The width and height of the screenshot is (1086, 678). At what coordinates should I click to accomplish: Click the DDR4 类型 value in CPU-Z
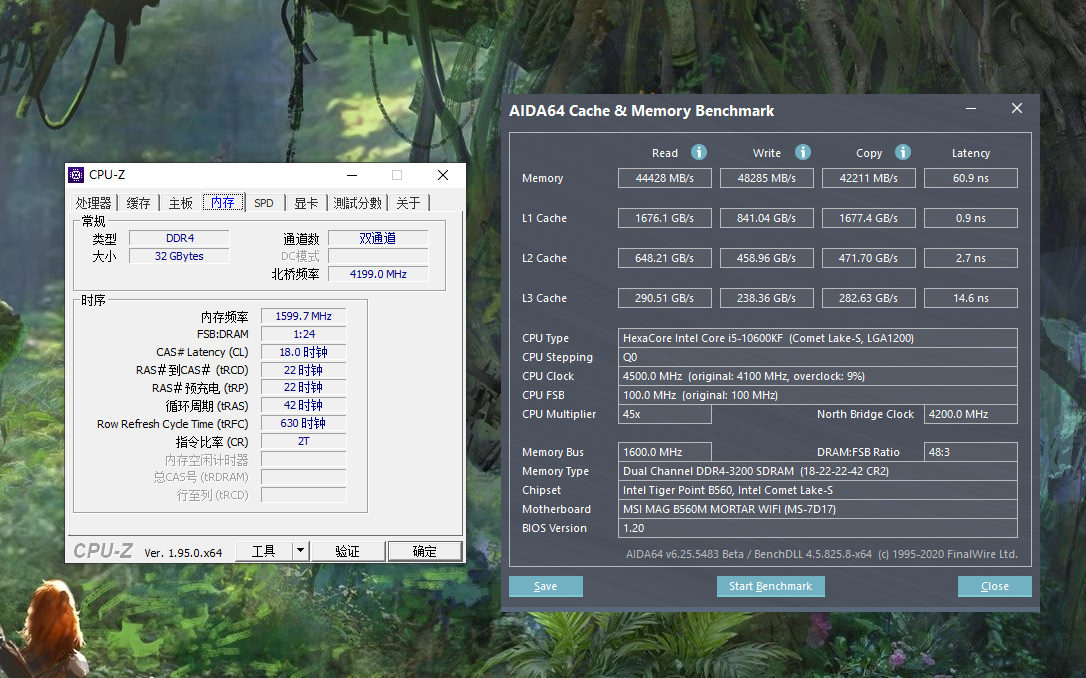[x=179, y=238]
